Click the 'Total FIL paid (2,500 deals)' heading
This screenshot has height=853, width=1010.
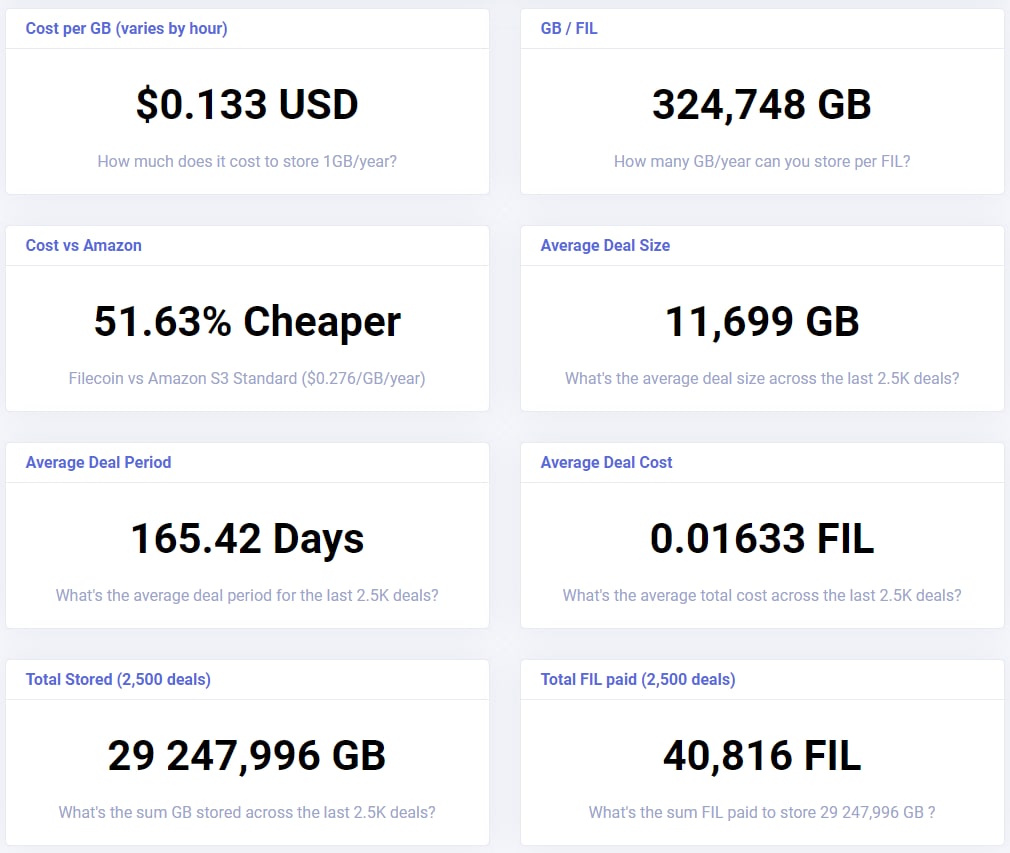coord(638,680)
